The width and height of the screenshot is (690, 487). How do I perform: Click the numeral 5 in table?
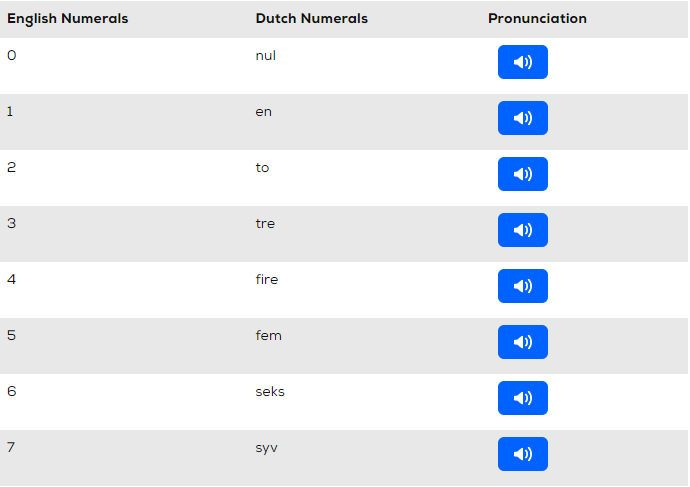(11, 335)
